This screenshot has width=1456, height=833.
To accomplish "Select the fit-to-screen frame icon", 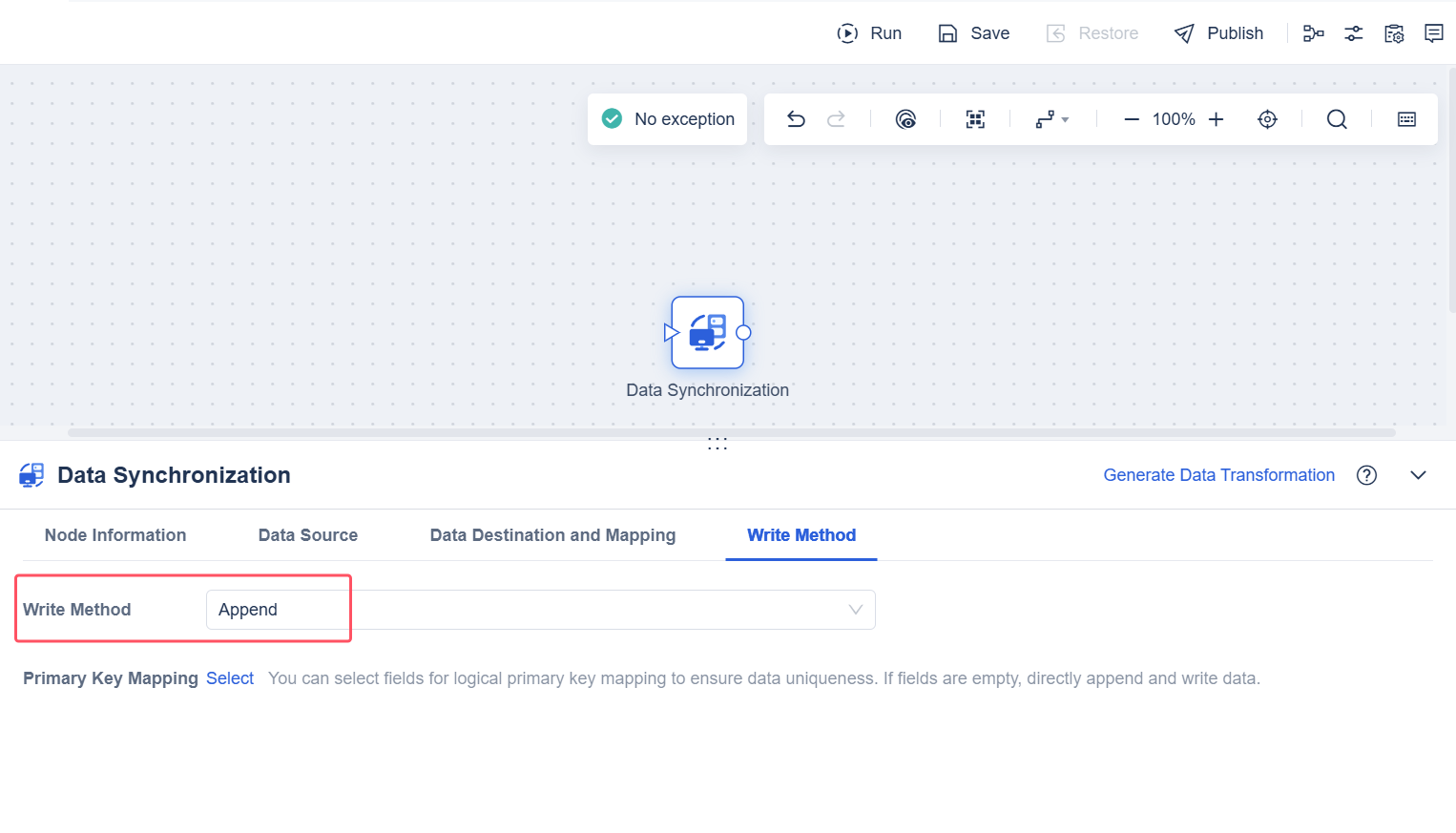I will pos(975,119).
